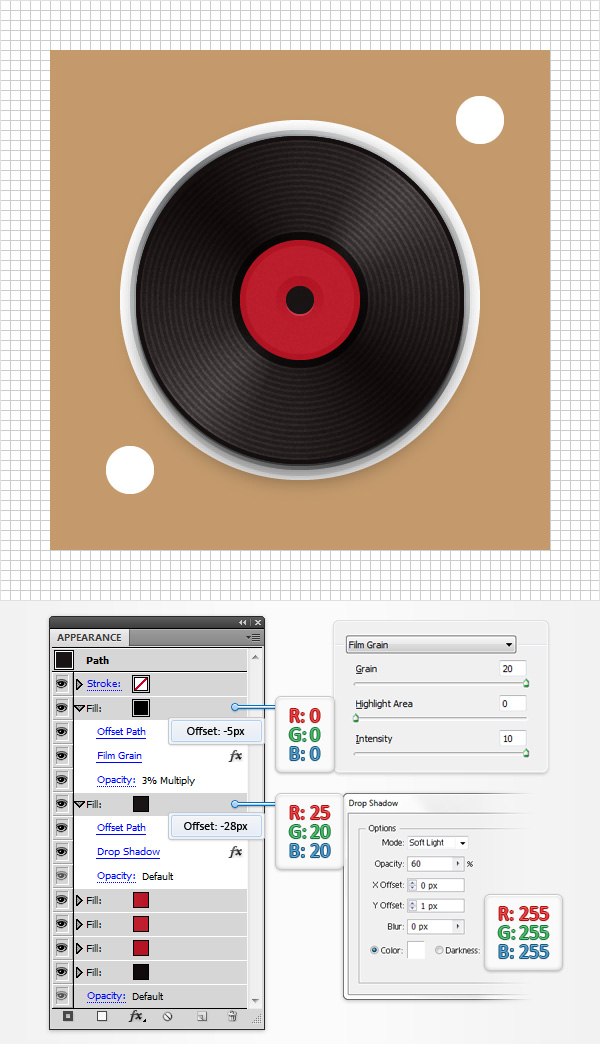Close the Appearance panel
The height and width of the screenshot is (1044, 600).
pos(258,623)
